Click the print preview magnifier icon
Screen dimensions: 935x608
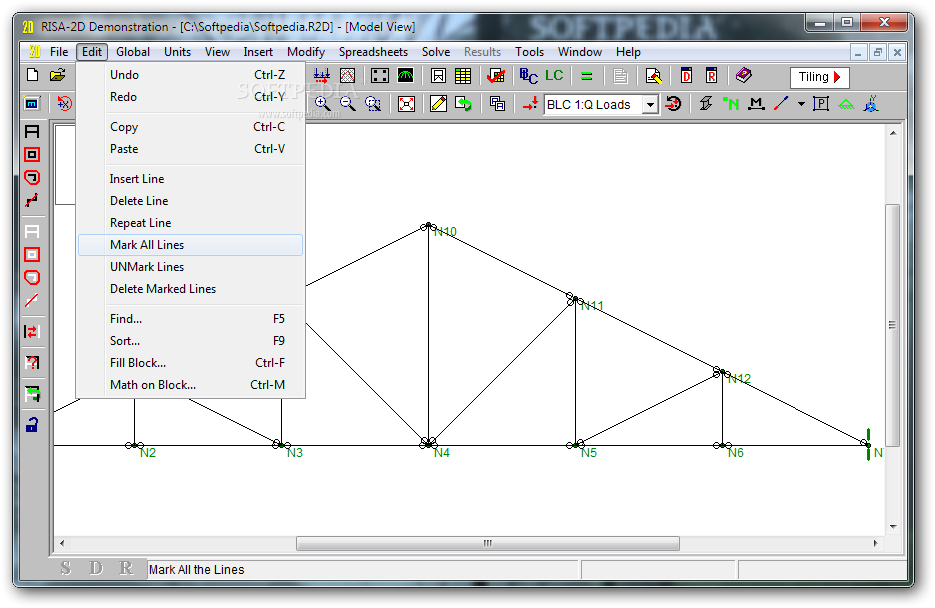pos(654,76)
